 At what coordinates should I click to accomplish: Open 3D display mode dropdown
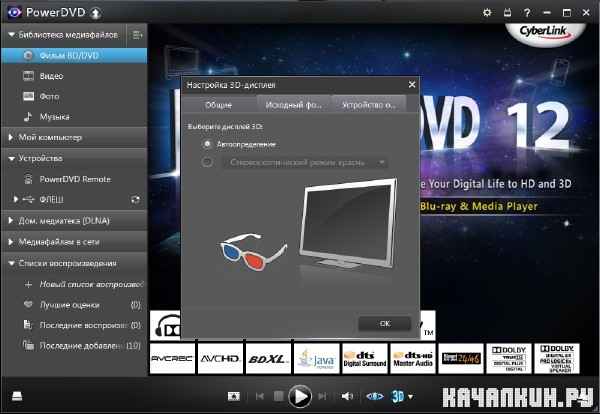305,163
